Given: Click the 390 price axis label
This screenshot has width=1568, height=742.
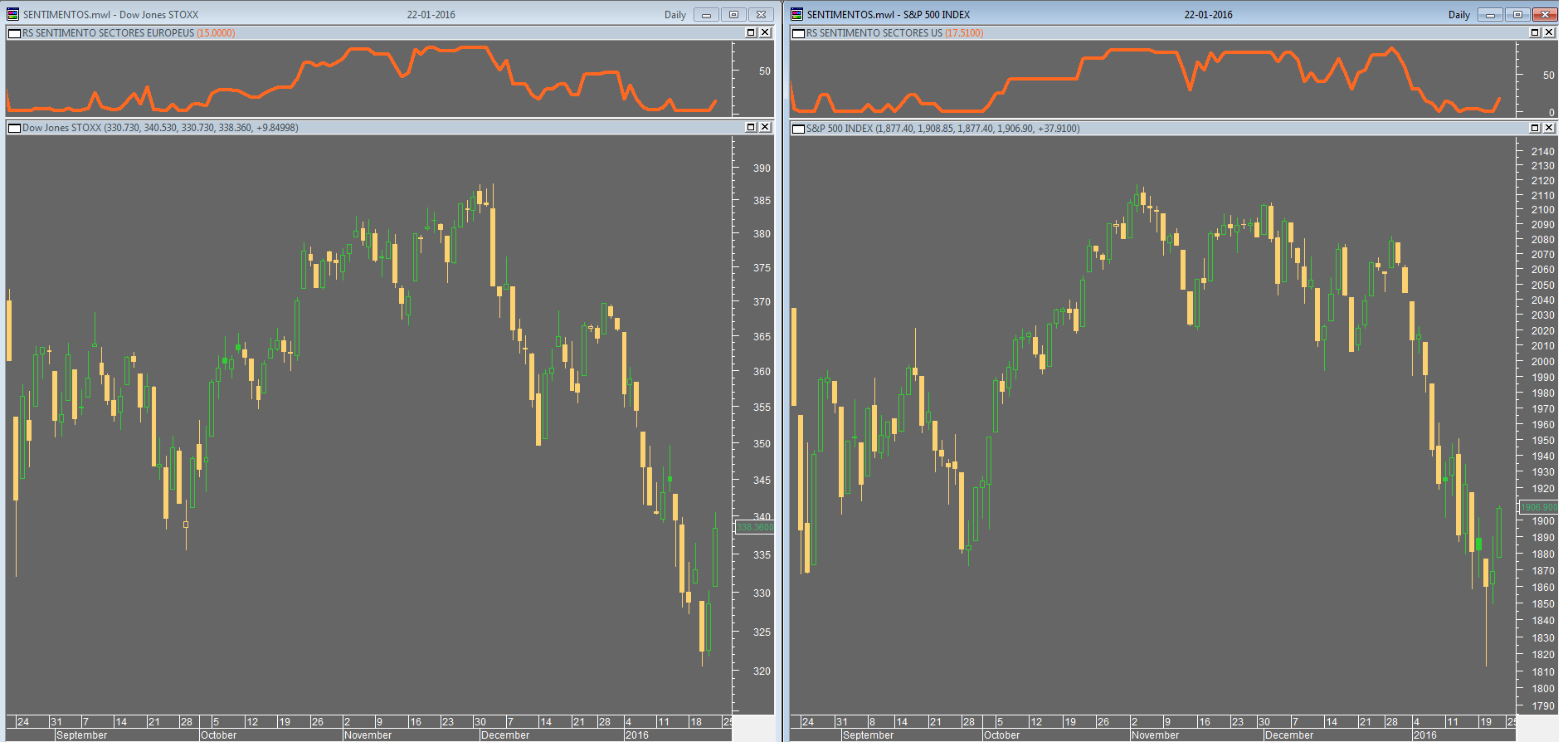Looking at the screenshot, I should tap(762, 168).
